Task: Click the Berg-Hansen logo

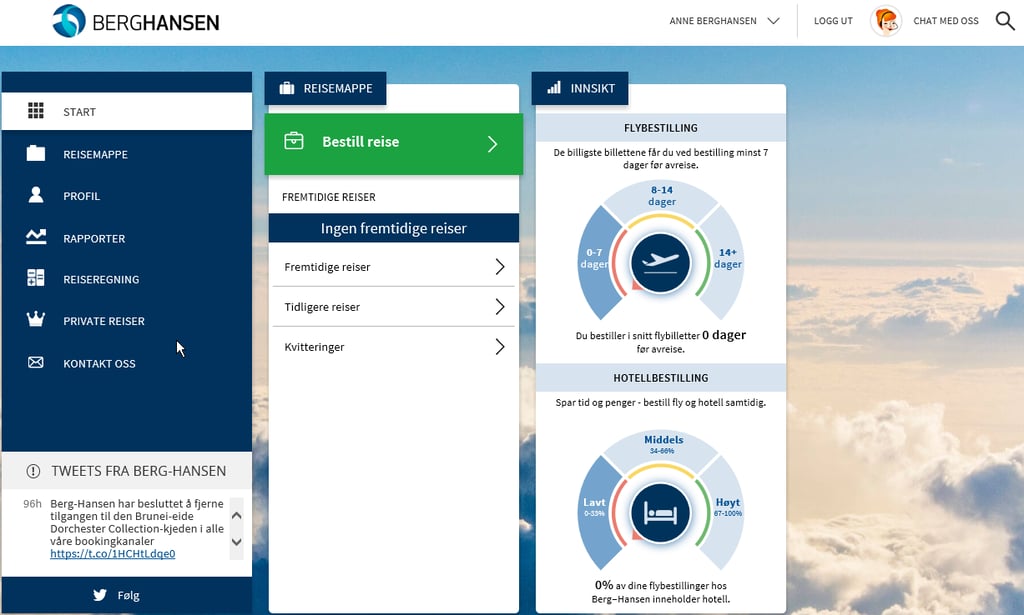Action: pos(136,21)
